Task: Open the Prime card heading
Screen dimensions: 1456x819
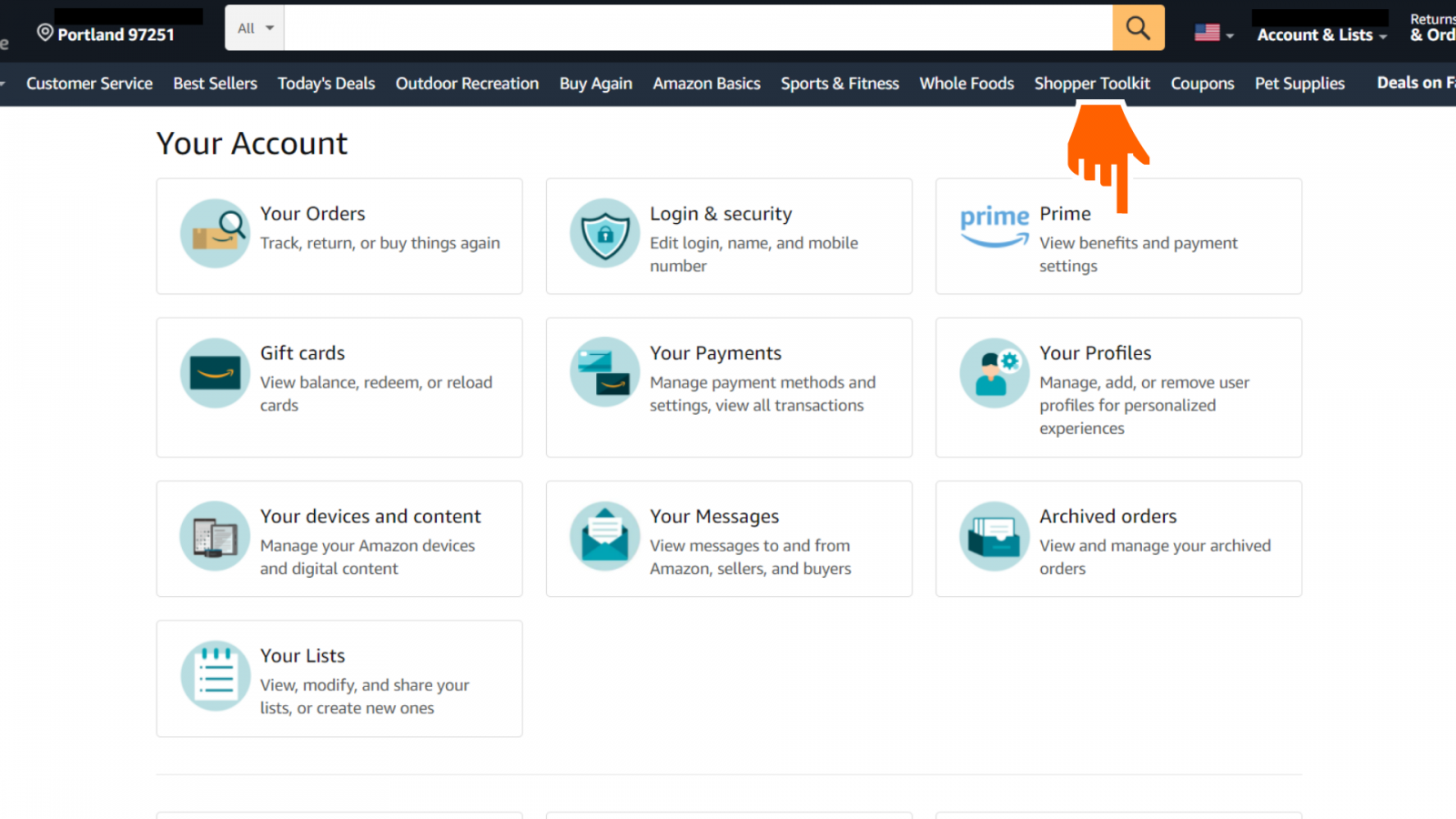Action: pyautogui.click(x=1065, y=214)
